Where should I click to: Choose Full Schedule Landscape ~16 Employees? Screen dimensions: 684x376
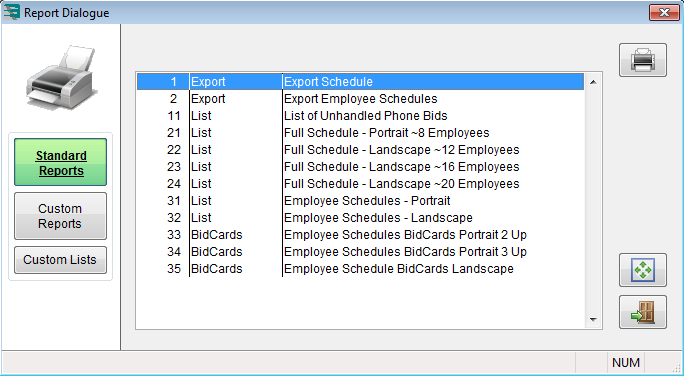coord(360,167)
